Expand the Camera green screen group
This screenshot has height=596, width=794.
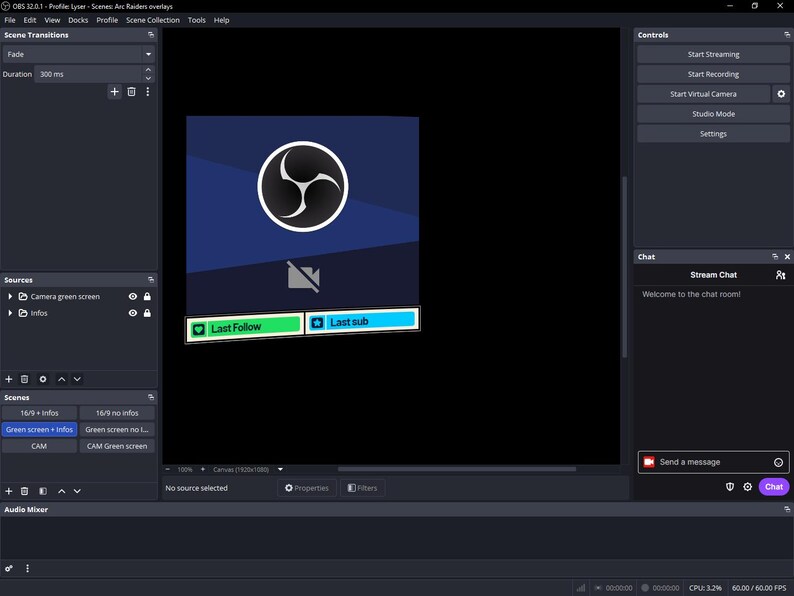pos(10,297)
